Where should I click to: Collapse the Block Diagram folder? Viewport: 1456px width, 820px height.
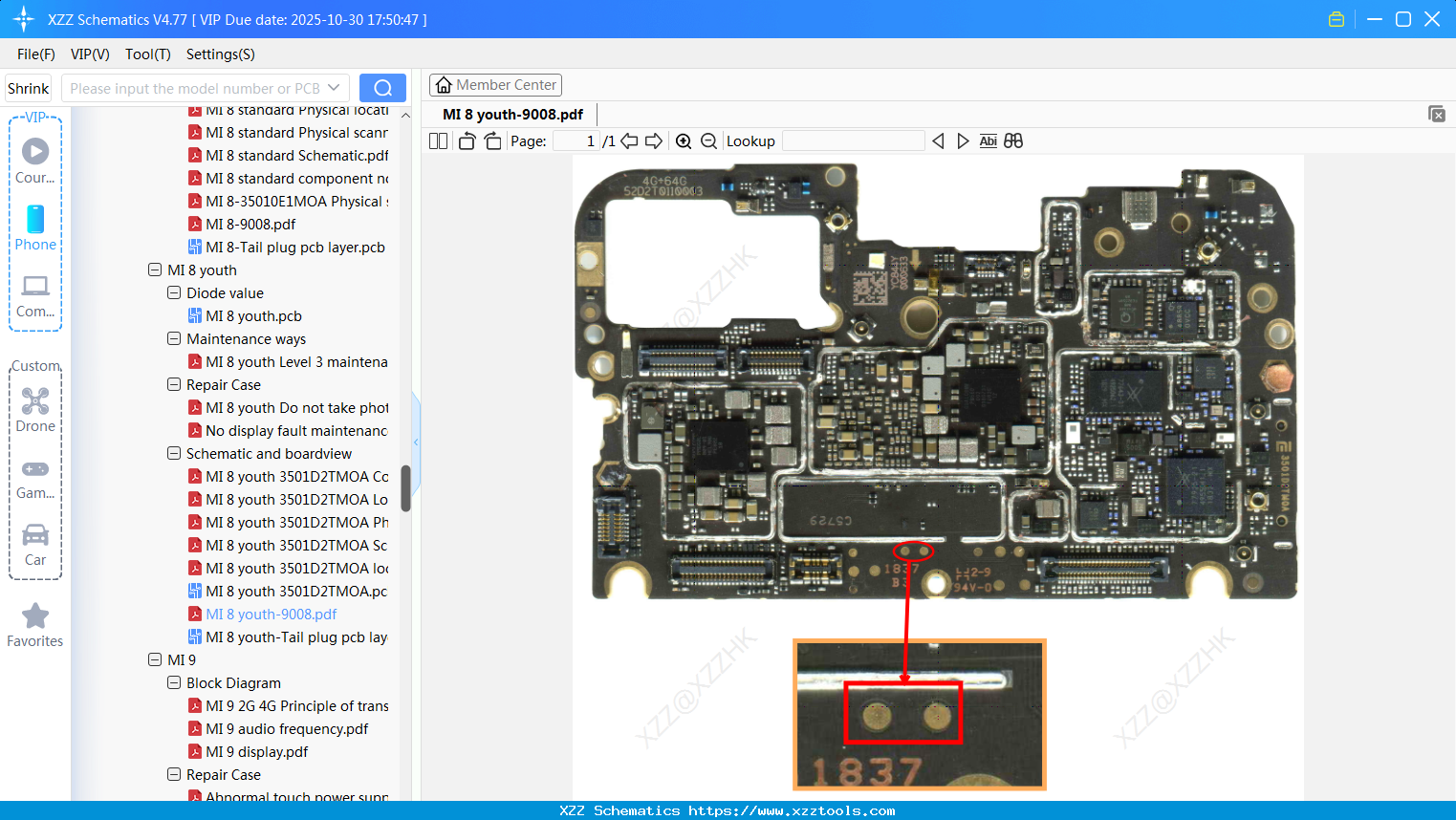174,683
